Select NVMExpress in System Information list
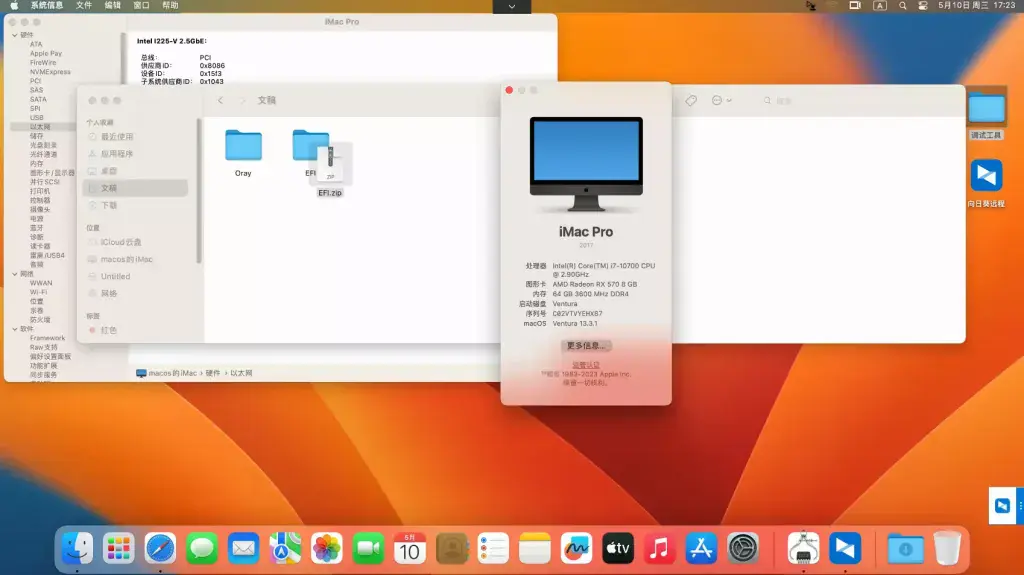The height and width of the screenshot is (575, 1024). [x=50, y=72]
